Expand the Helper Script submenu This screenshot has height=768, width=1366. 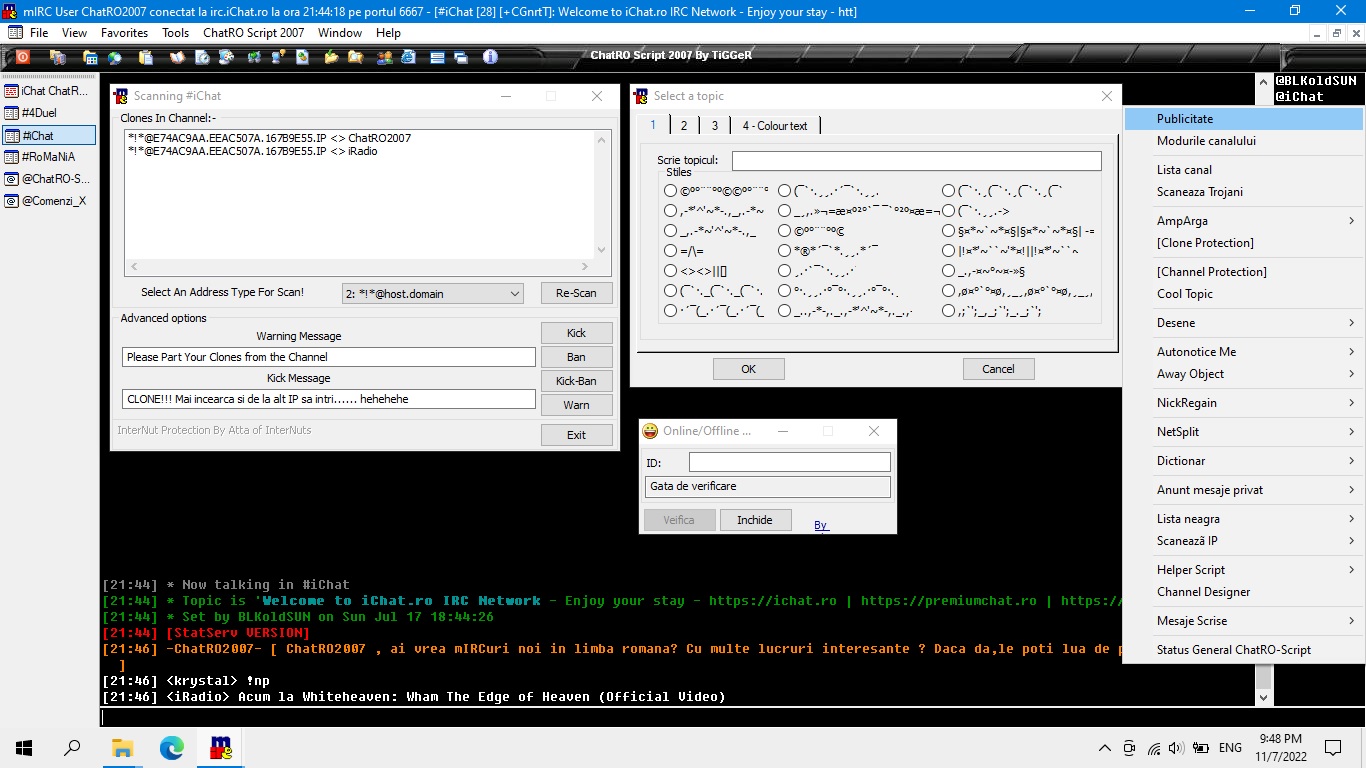[1244, 570]
